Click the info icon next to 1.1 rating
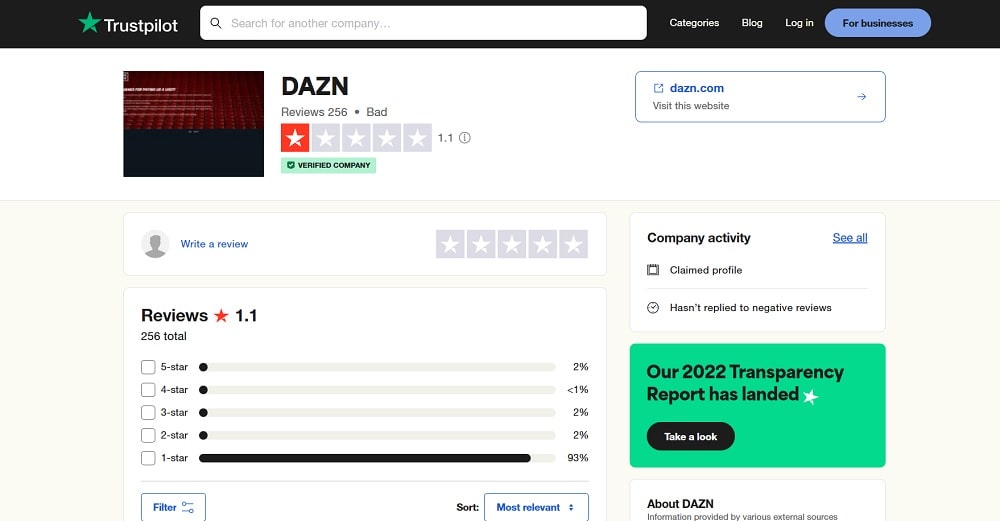Viewport: 1000px width, 521px height. click(x=465, y=138)
